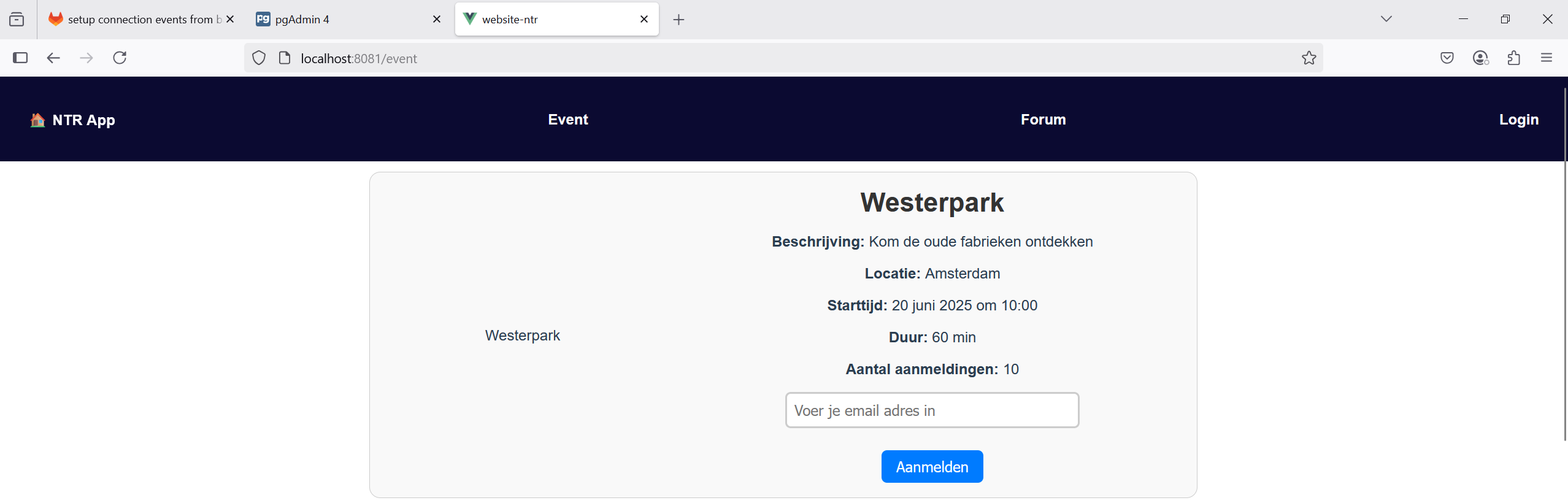Screen dimensions: 1568x503
Task: Save page to Pocket
Action: coord(1447,58)
